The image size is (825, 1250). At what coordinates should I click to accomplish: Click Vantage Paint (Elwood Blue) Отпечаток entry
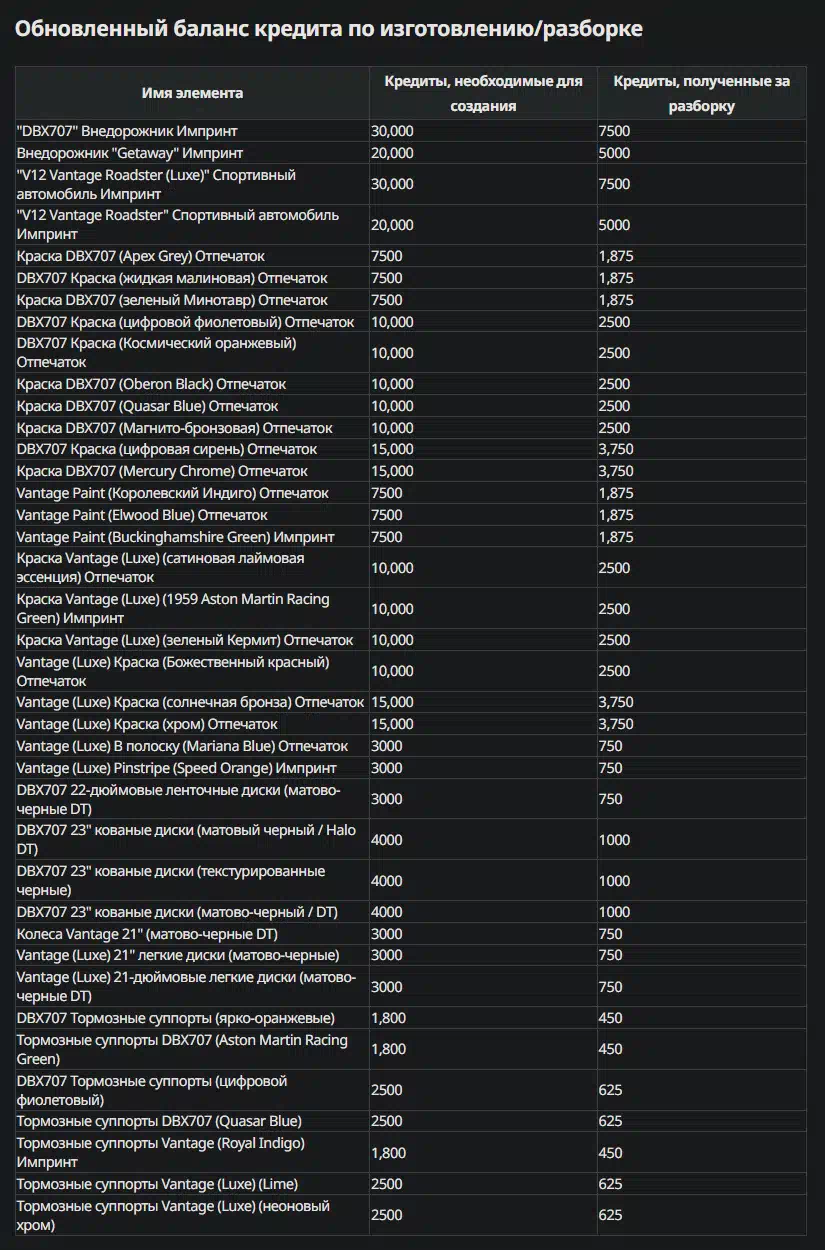412,515
